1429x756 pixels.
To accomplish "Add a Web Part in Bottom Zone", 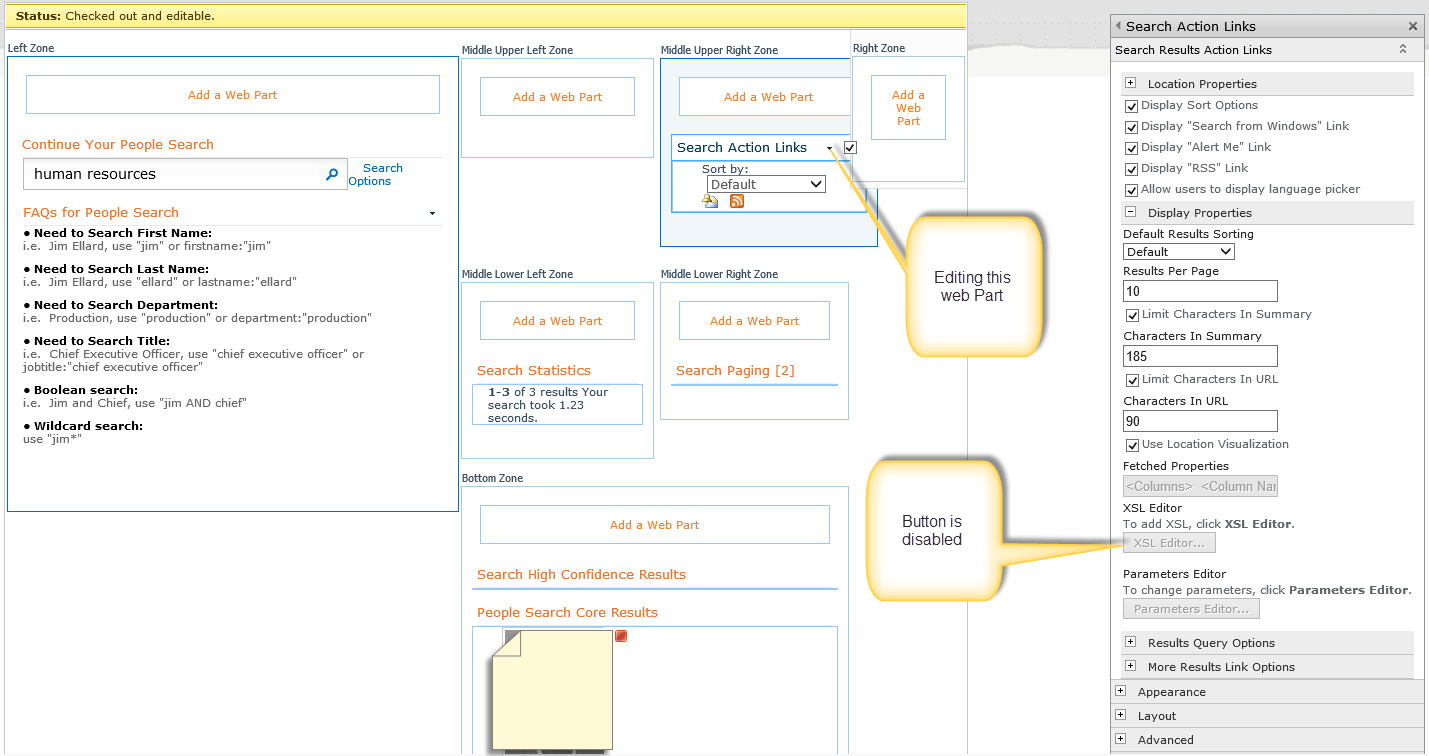I will [x=655, y=525].
